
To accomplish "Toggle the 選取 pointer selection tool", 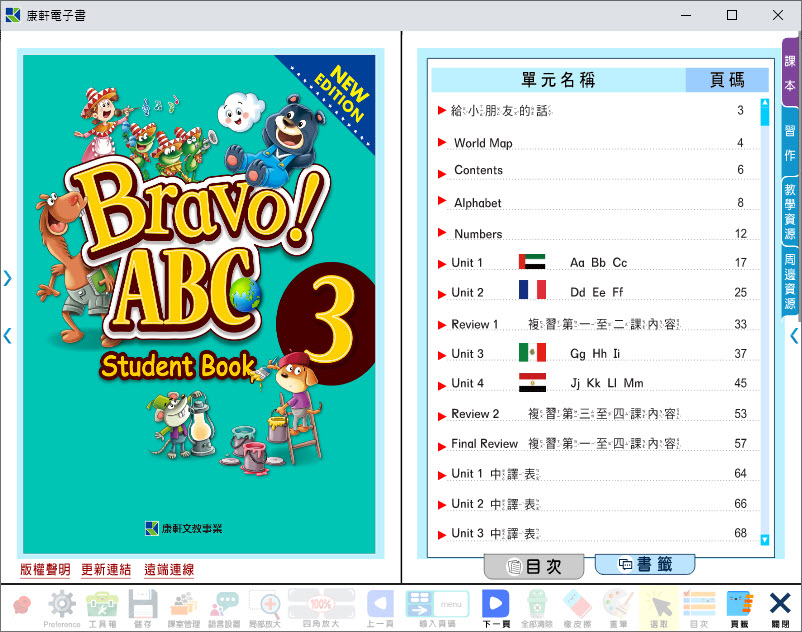I will 658,606.
